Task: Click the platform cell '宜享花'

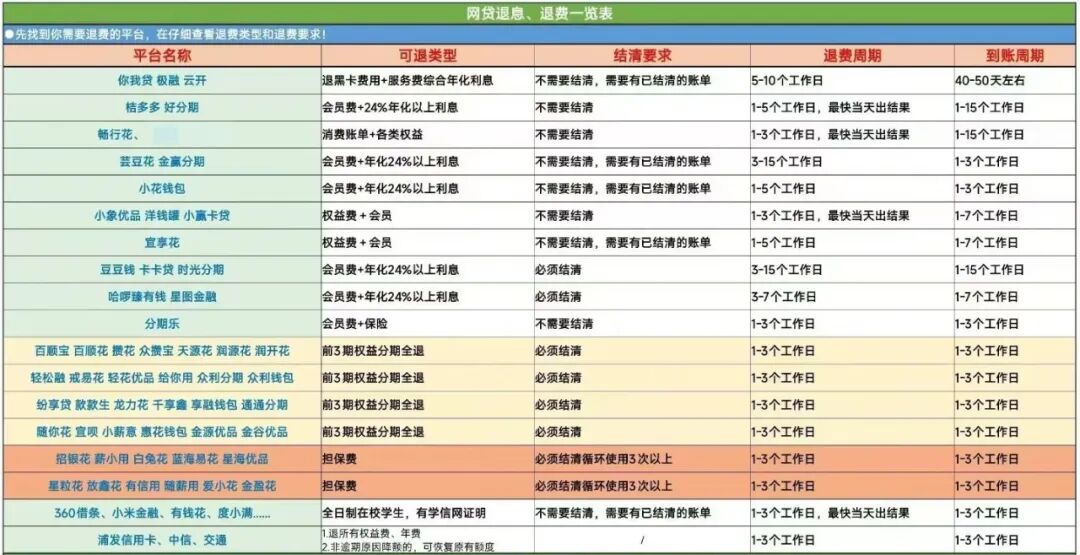Action: pyautogui.click(x=162, y=242)
